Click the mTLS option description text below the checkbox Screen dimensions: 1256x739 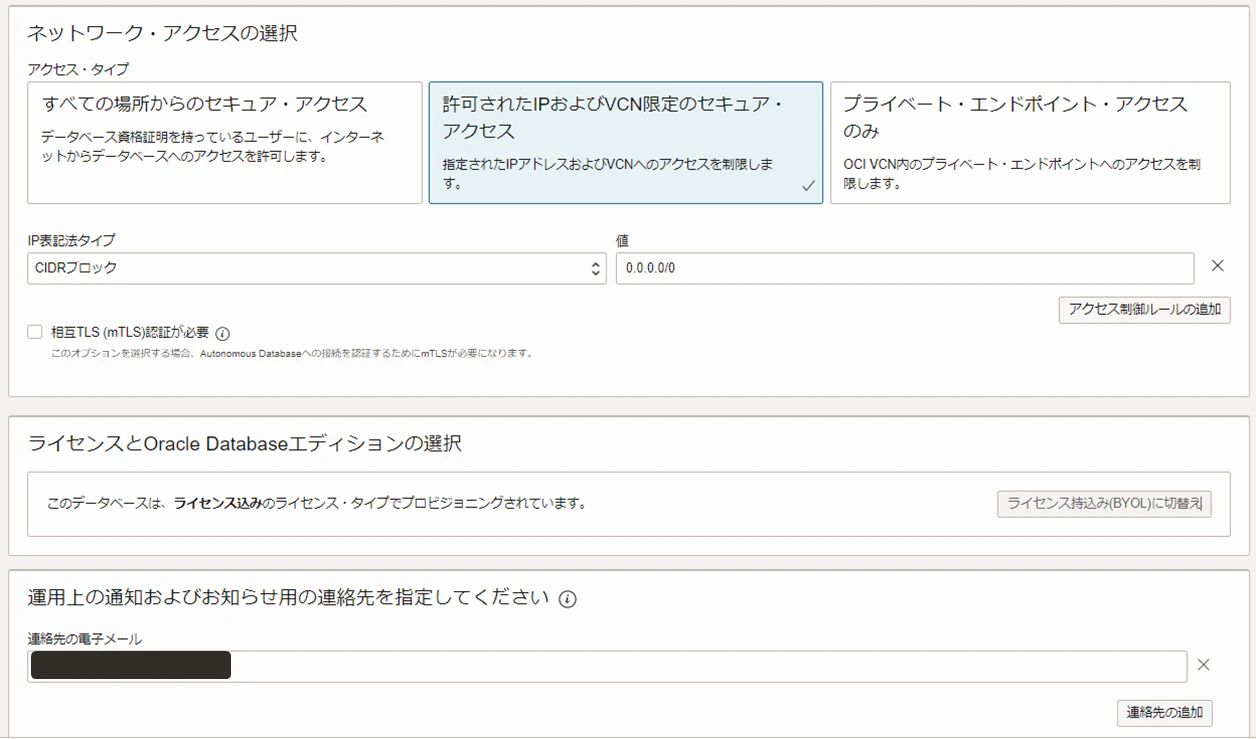click(x=292, y=353)
